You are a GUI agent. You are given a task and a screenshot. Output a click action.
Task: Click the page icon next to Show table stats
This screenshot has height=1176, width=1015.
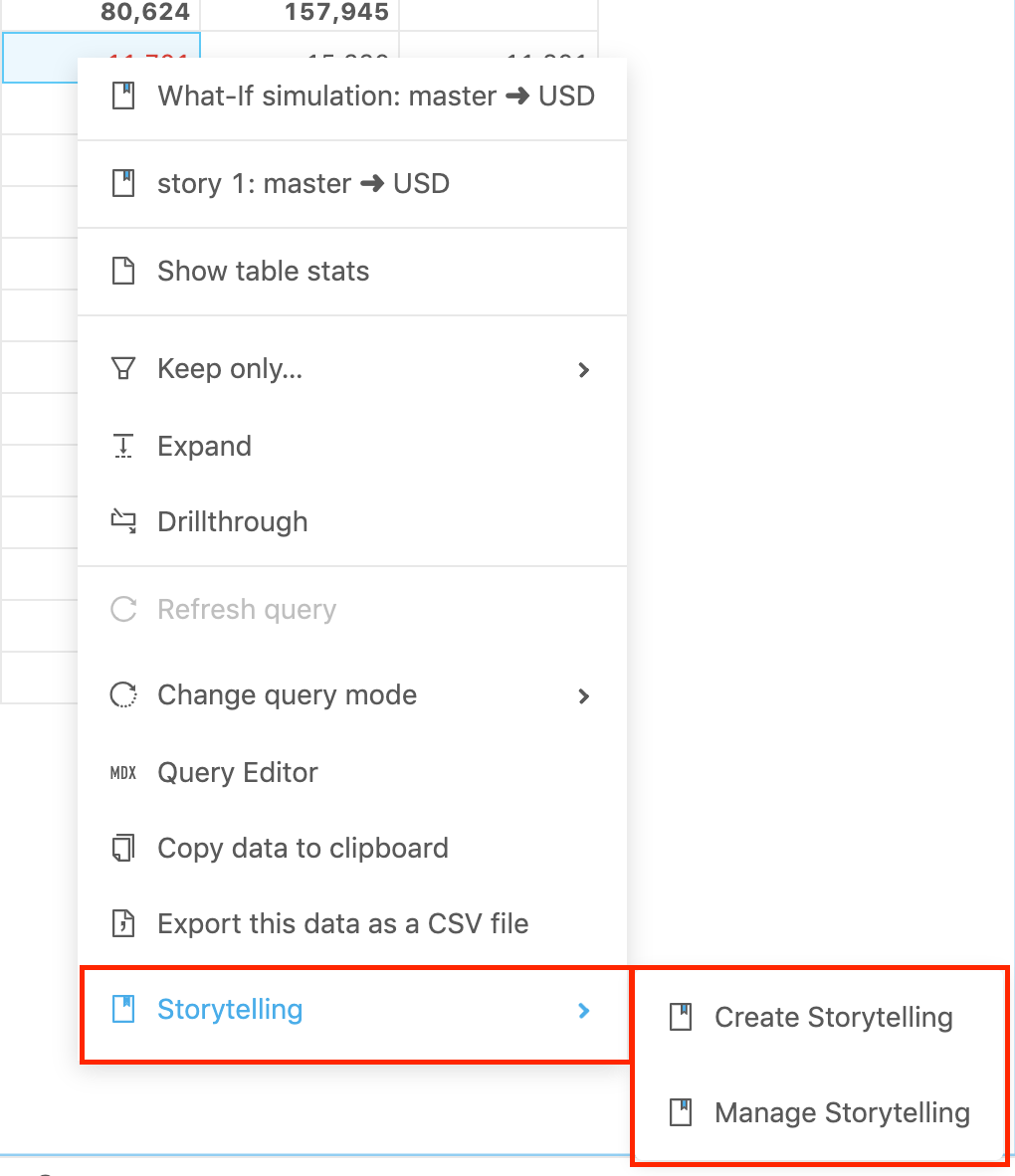pos(123,271)
